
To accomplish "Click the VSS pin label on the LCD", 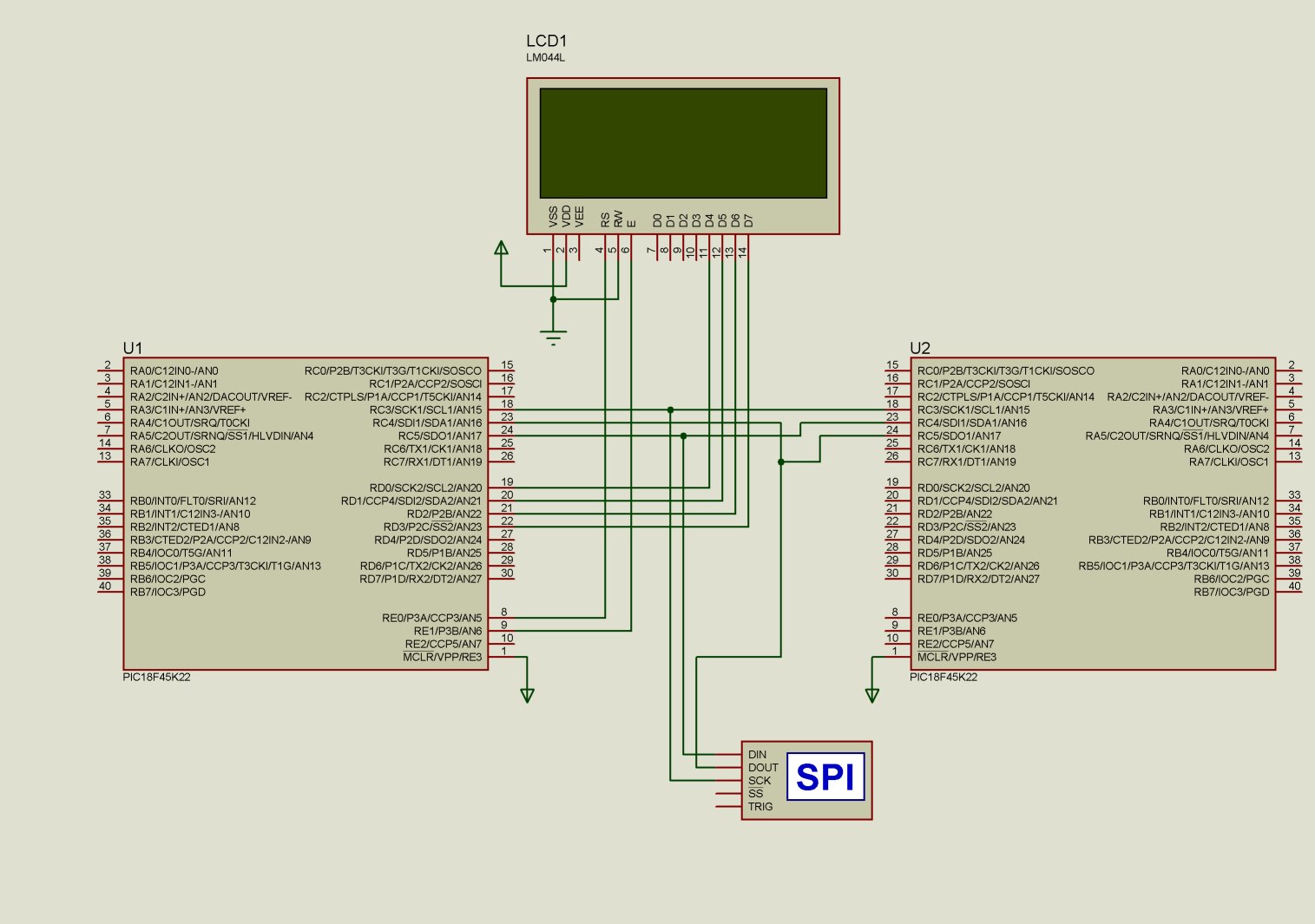I will click(554, 217).
